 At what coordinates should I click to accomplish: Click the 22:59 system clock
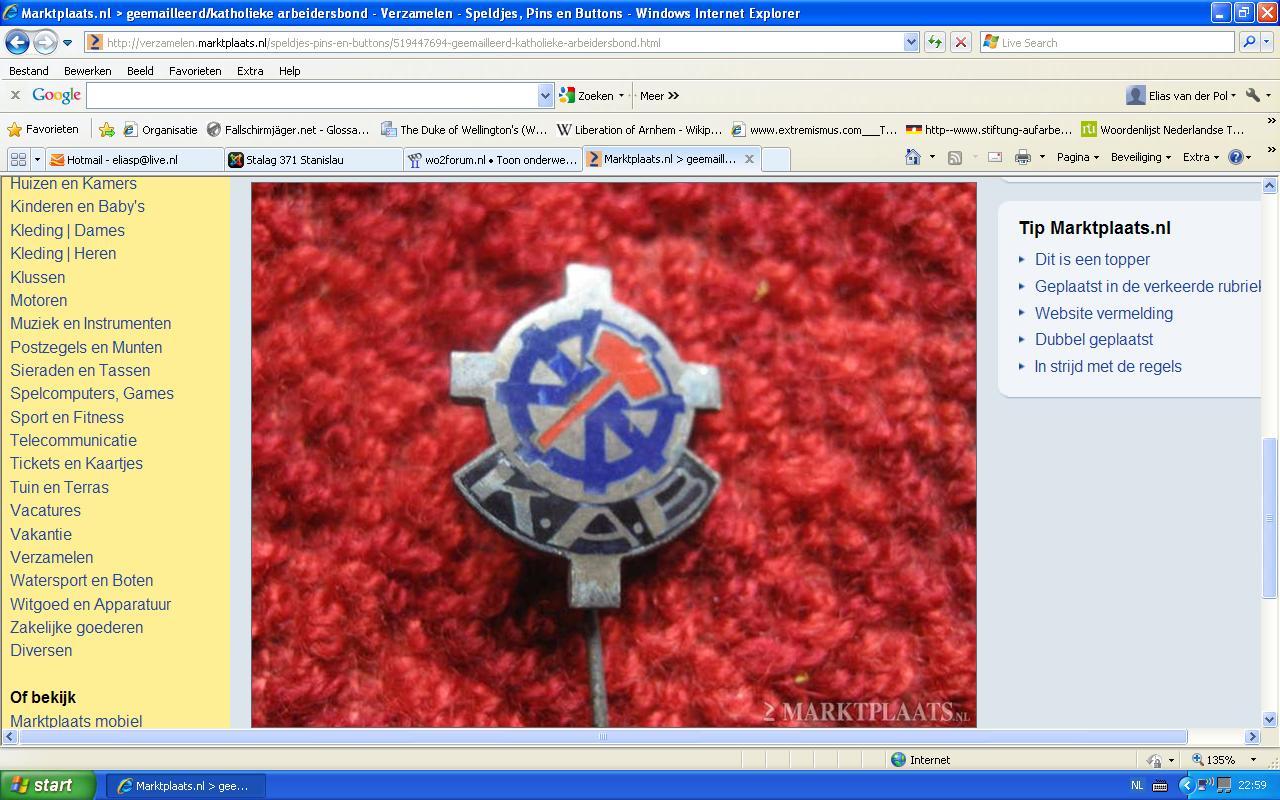click(1252, 785)
